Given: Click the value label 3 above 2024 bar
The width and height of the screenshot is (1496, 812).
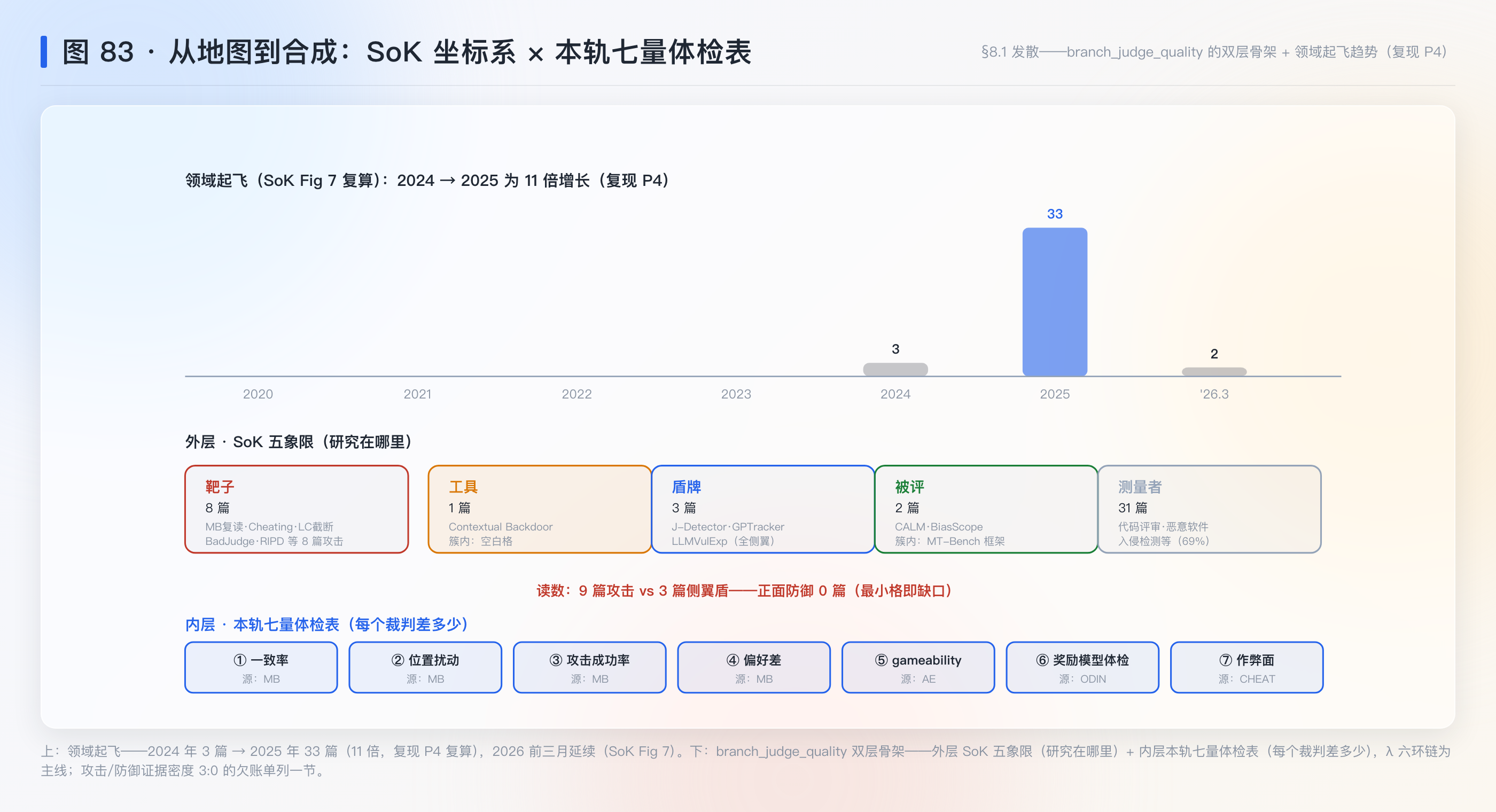Looking at the screenshot, I should (x=895, y=349).
